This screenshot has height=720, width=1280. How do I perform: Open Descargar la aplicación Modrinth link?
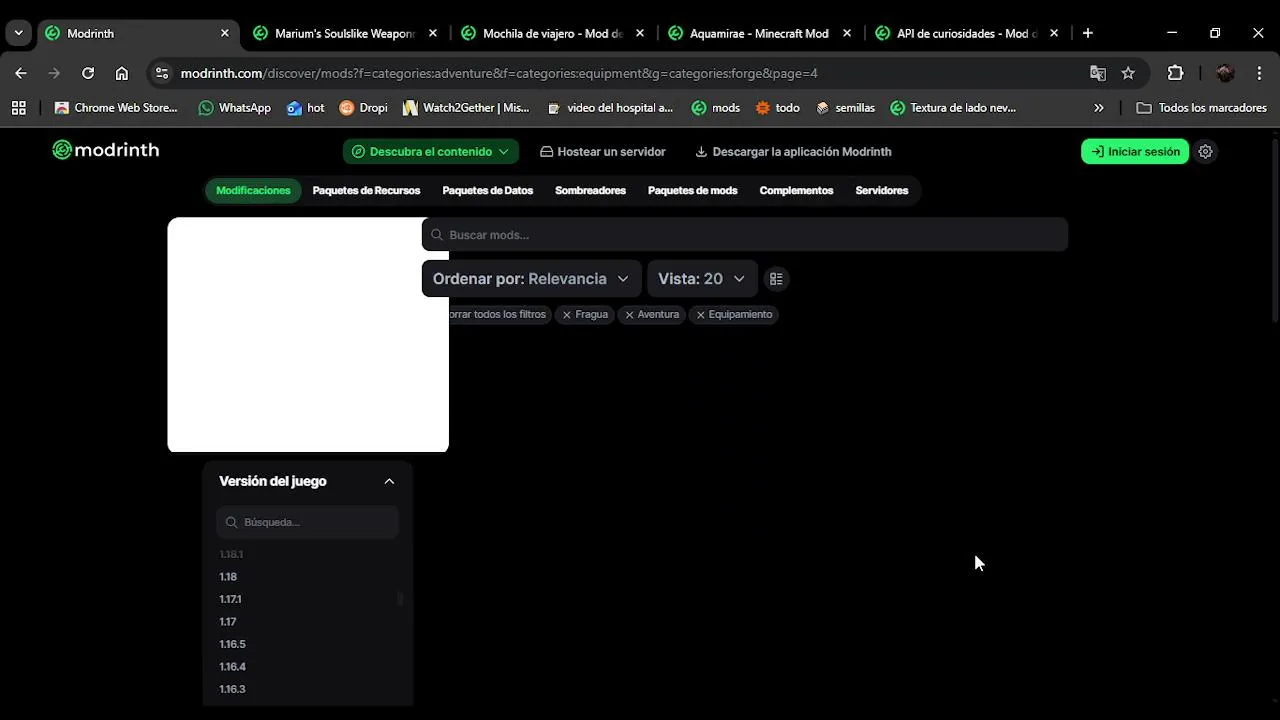click(x=793, y=152)
